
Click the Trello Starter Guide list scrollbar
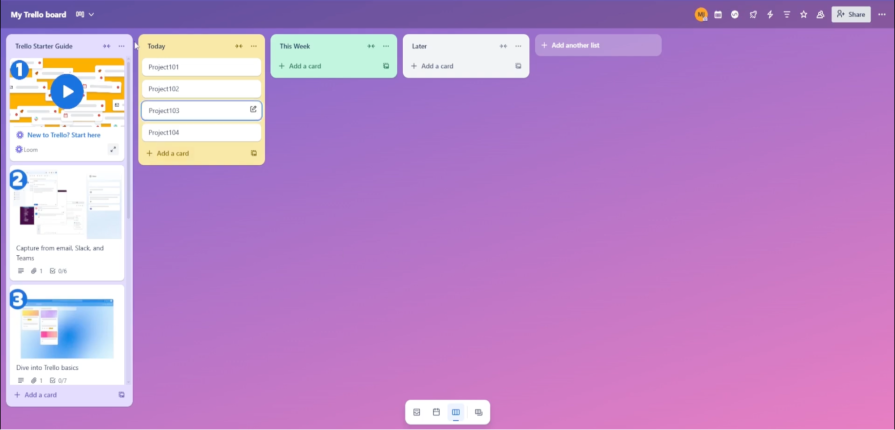[x=128, y=140]
